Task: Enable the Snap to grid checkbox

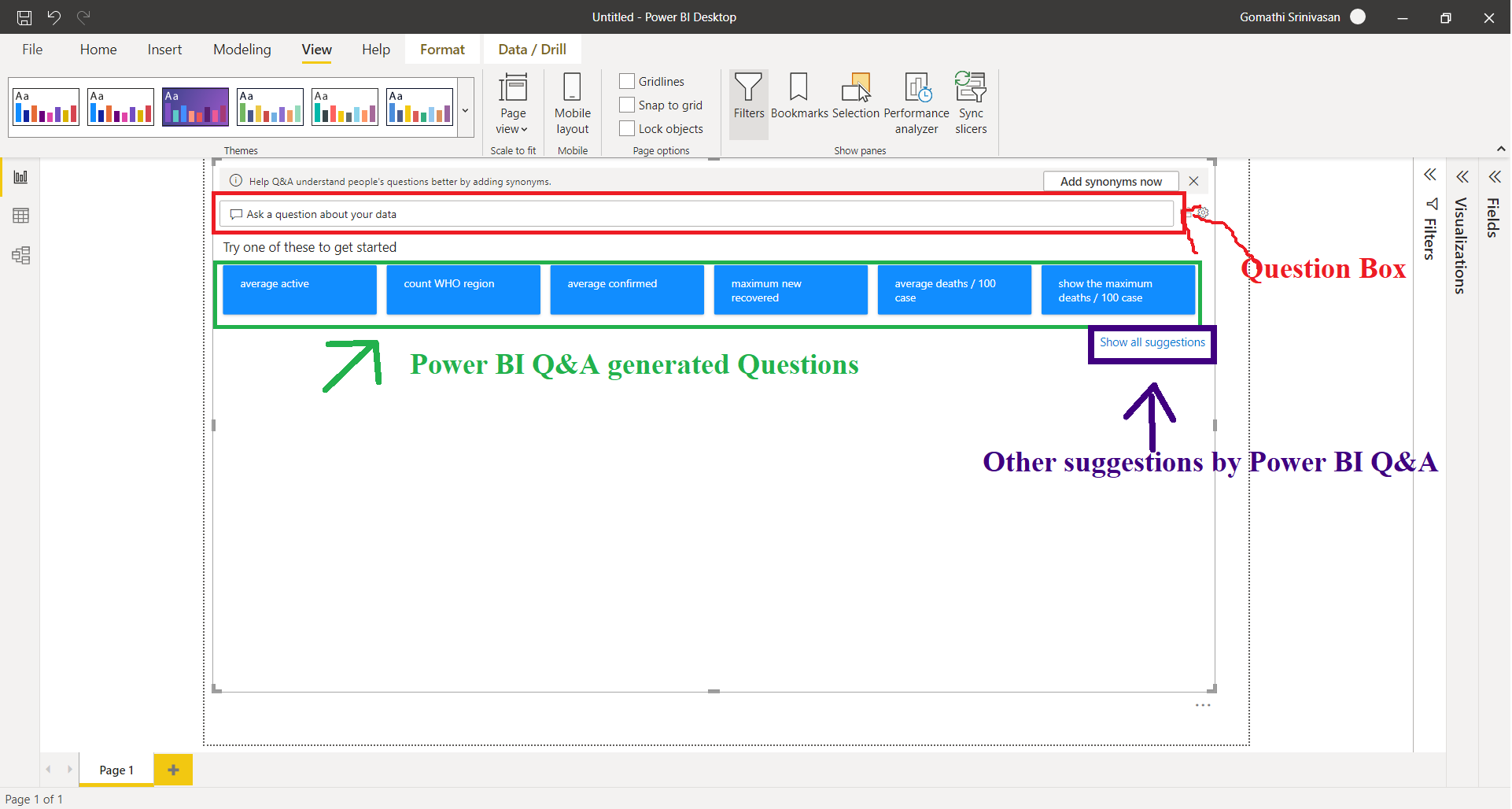Action: pos(627,105)
